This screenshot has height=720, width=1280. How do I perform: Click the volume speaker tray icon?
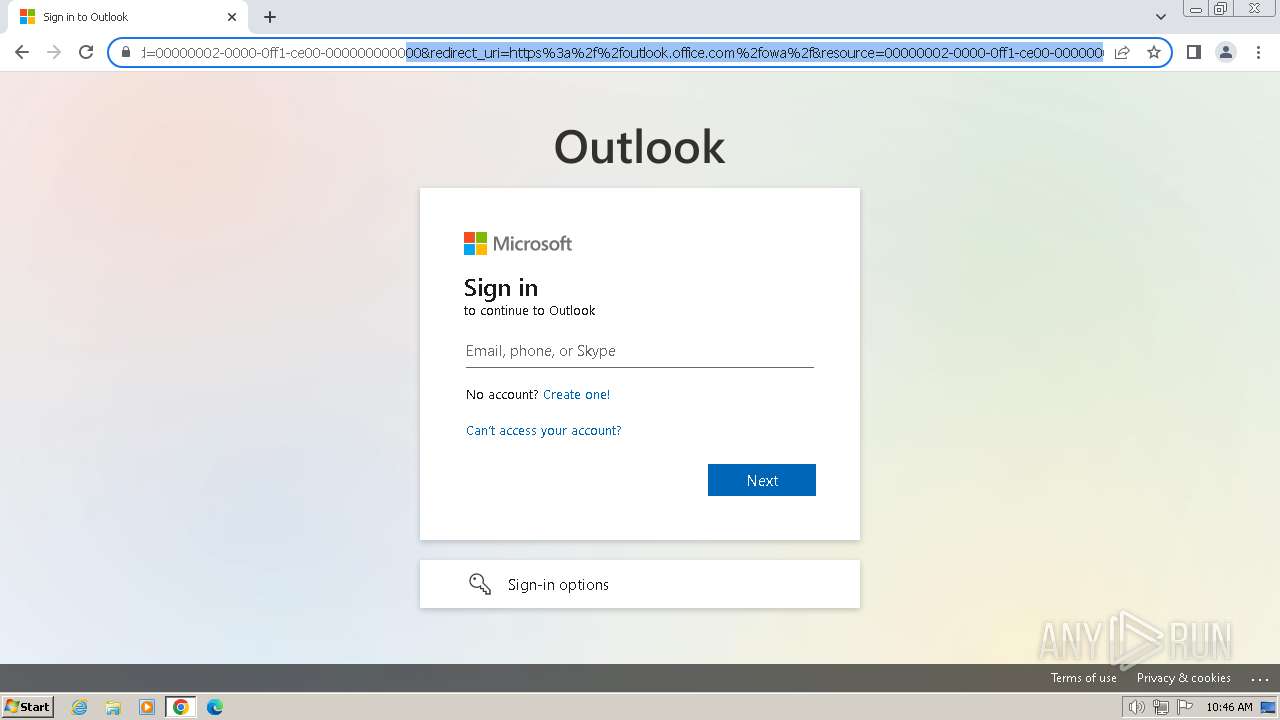coord(1136,707)
